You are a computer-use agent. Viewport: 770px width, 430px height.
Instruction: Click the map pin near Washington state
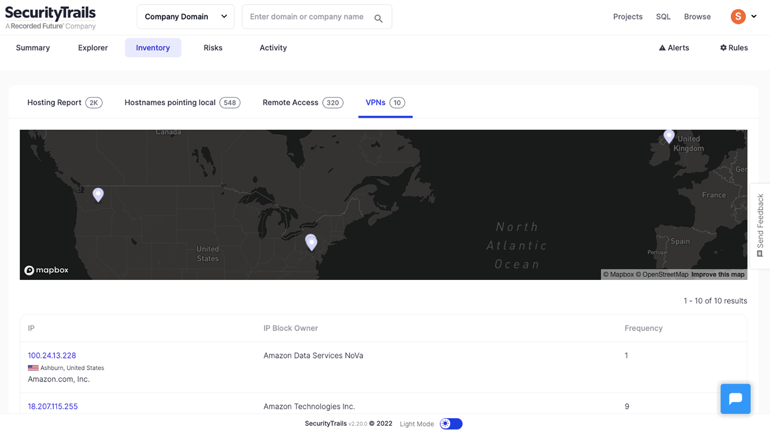[98, 195]
